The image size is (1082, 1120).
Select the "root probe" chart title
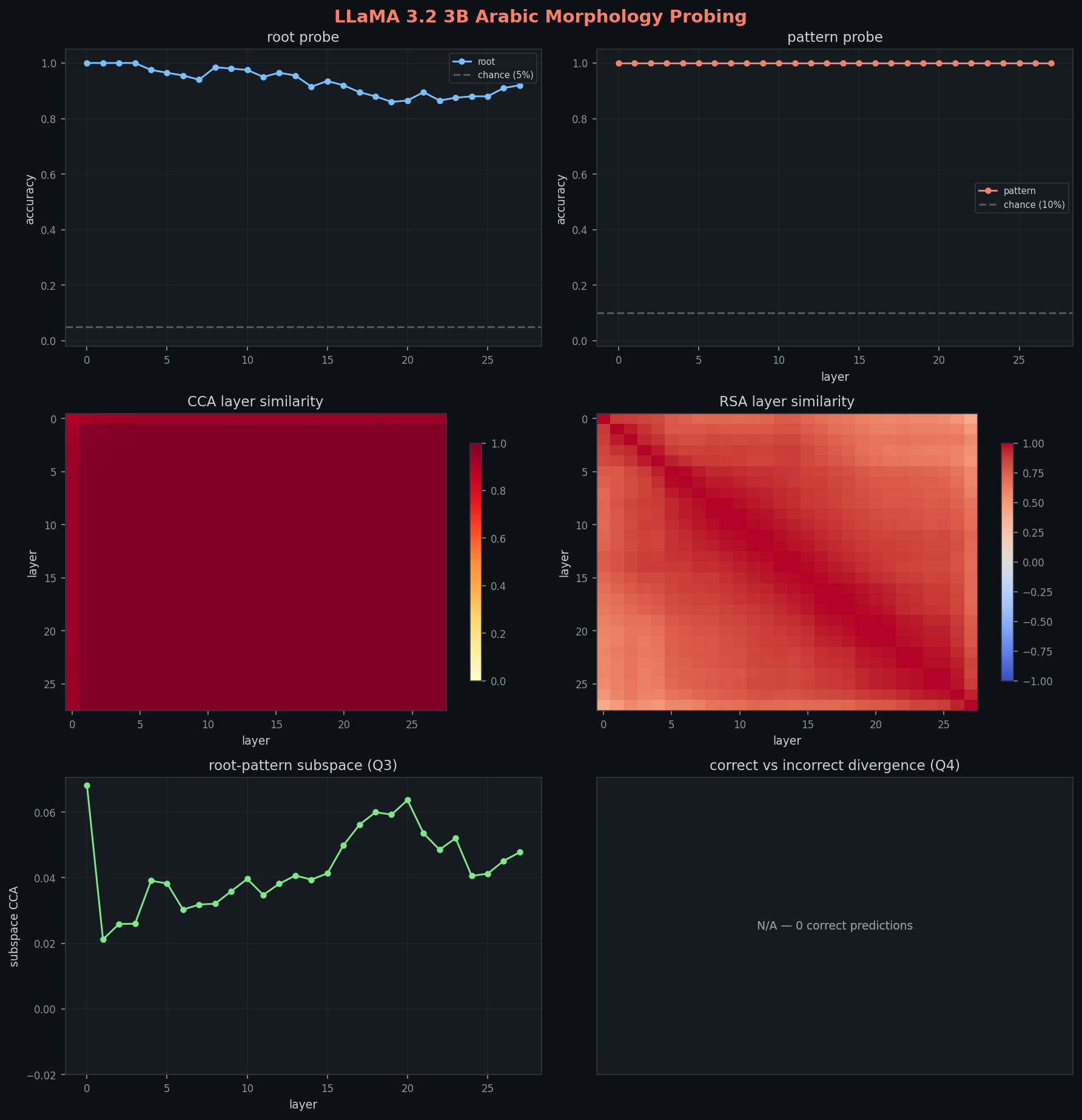pyautogui.click(x=303, y=38)
